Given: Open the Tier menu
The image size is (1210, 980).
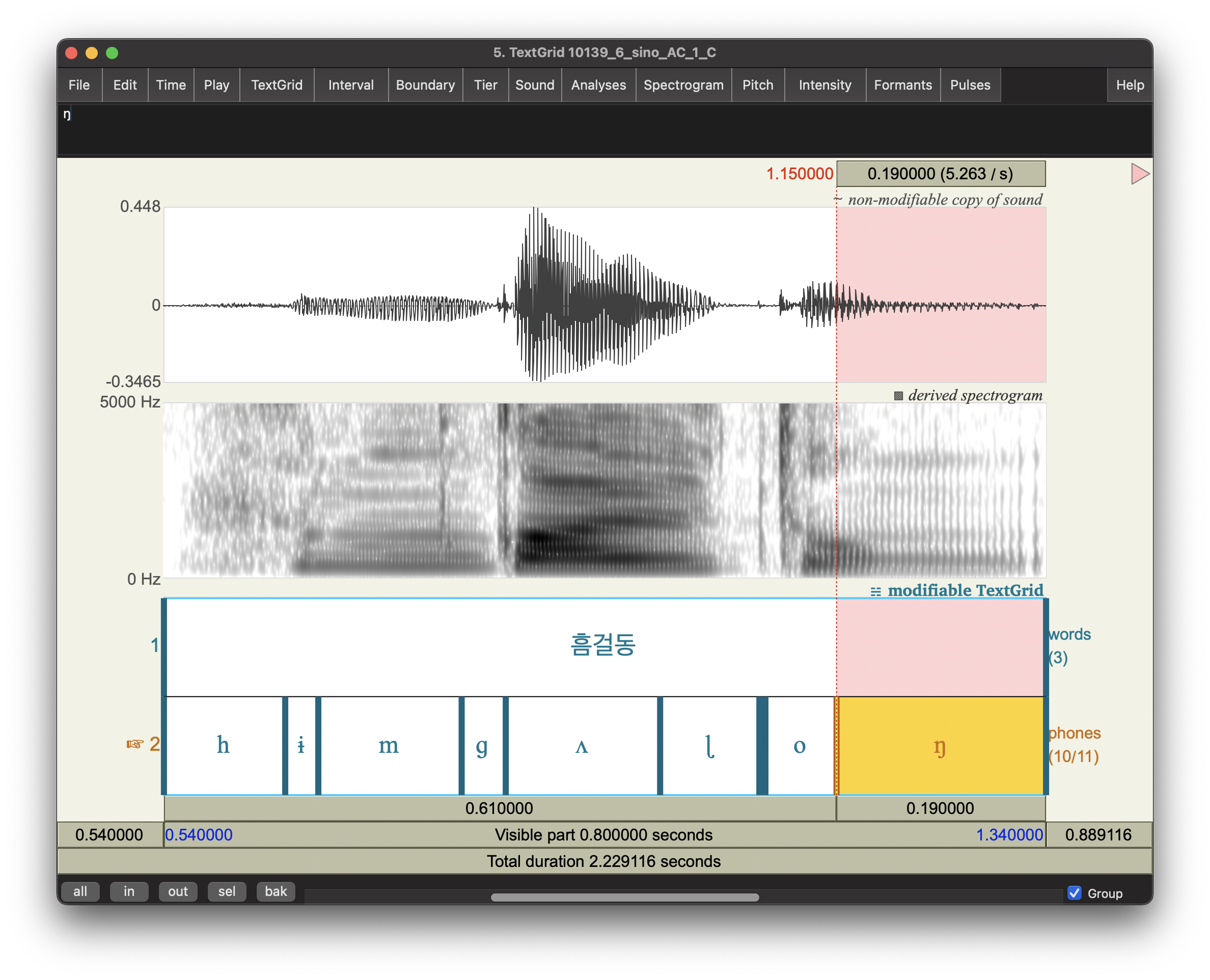Looking at the screenshot, I should (485, 85).
